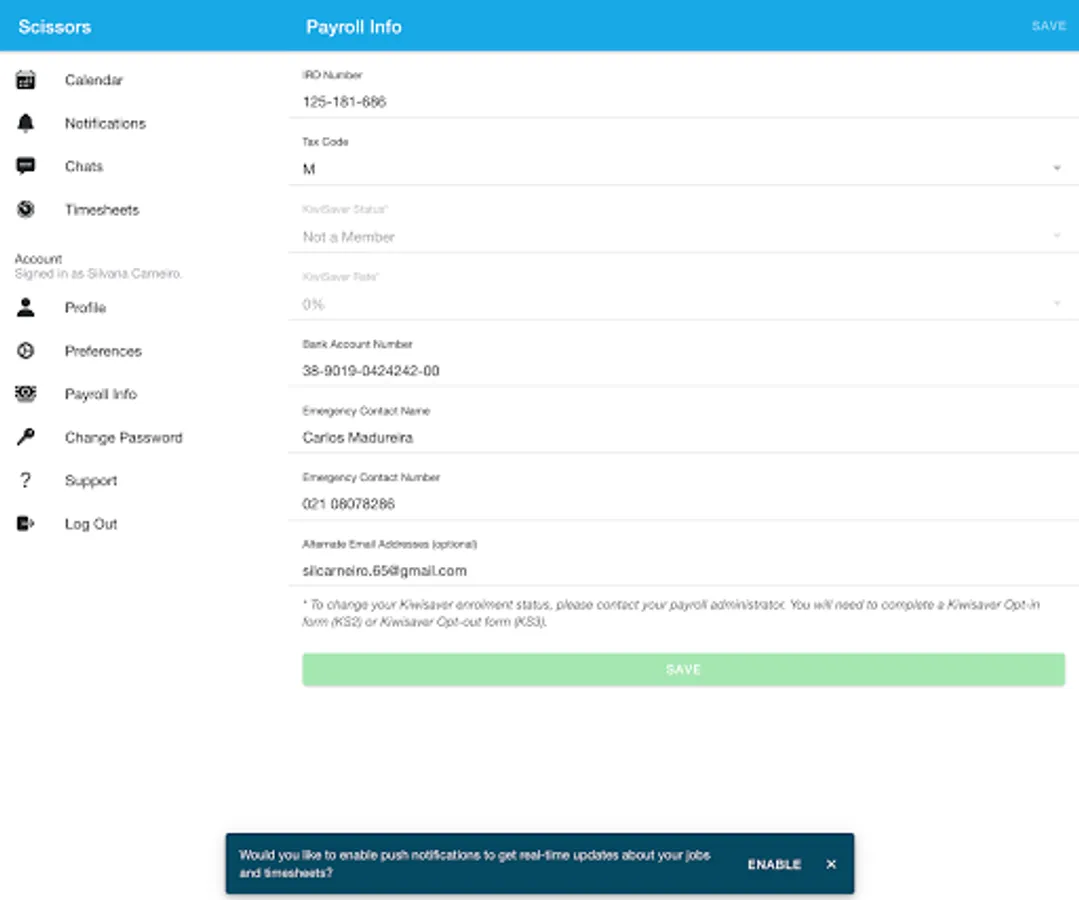This screenshot has height=900, width=1079.
Task: Enable push notifications via ENABLE button
Action: pyautogui.click(x=774, y=864)
